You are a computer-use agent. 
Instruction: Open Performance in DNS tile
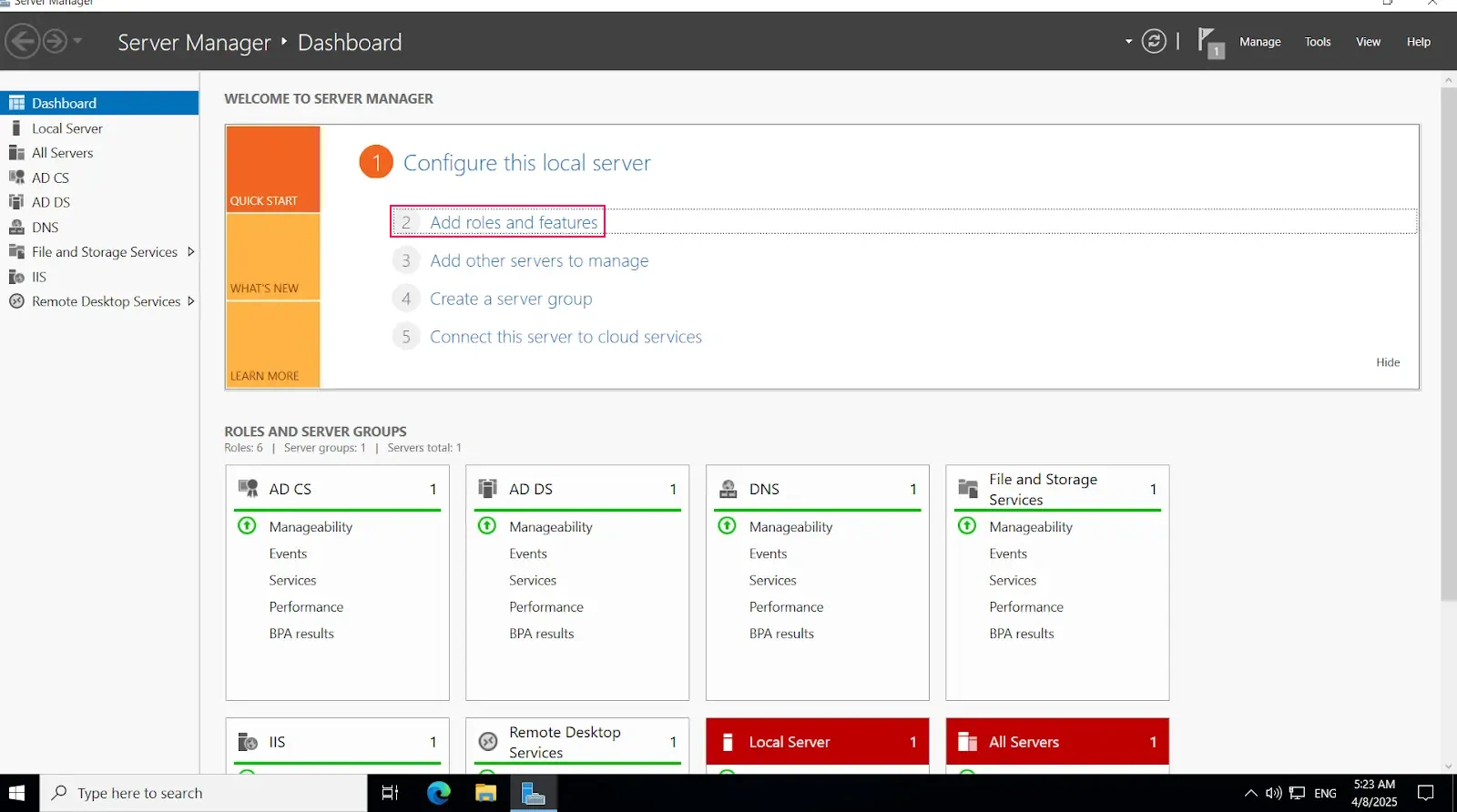[786, 607]
